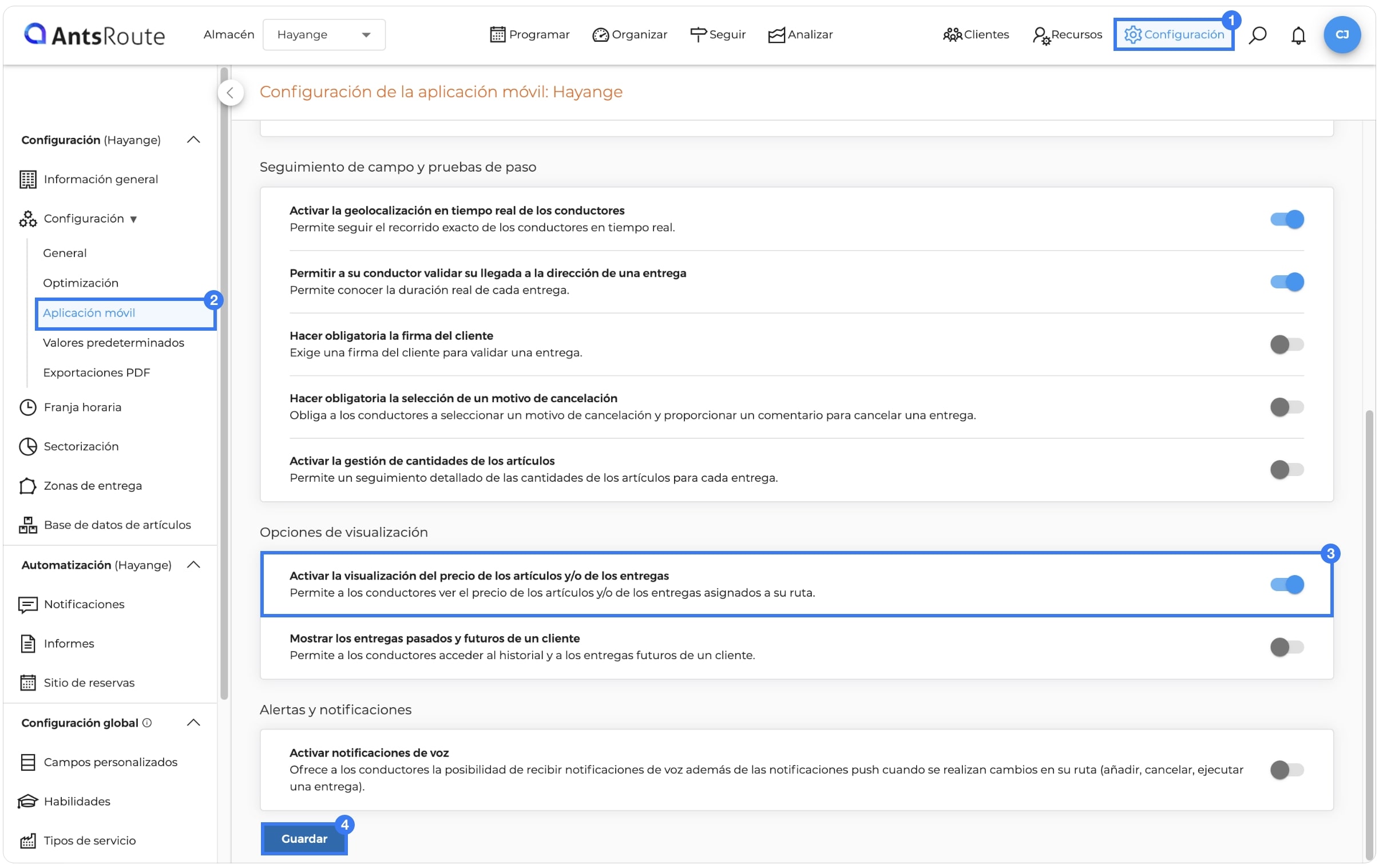Screen dimensions: 1379x868
Task: Click the Campos personalizados icon
Action: click(x=28, y=763)
